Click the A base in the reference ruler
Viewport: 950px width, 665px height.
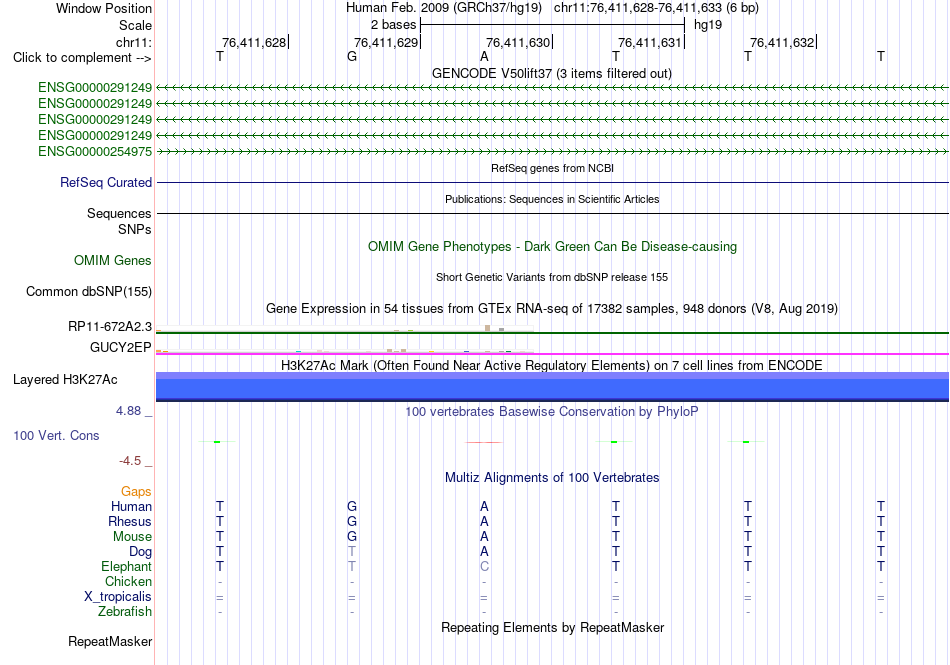coord(484,57)
